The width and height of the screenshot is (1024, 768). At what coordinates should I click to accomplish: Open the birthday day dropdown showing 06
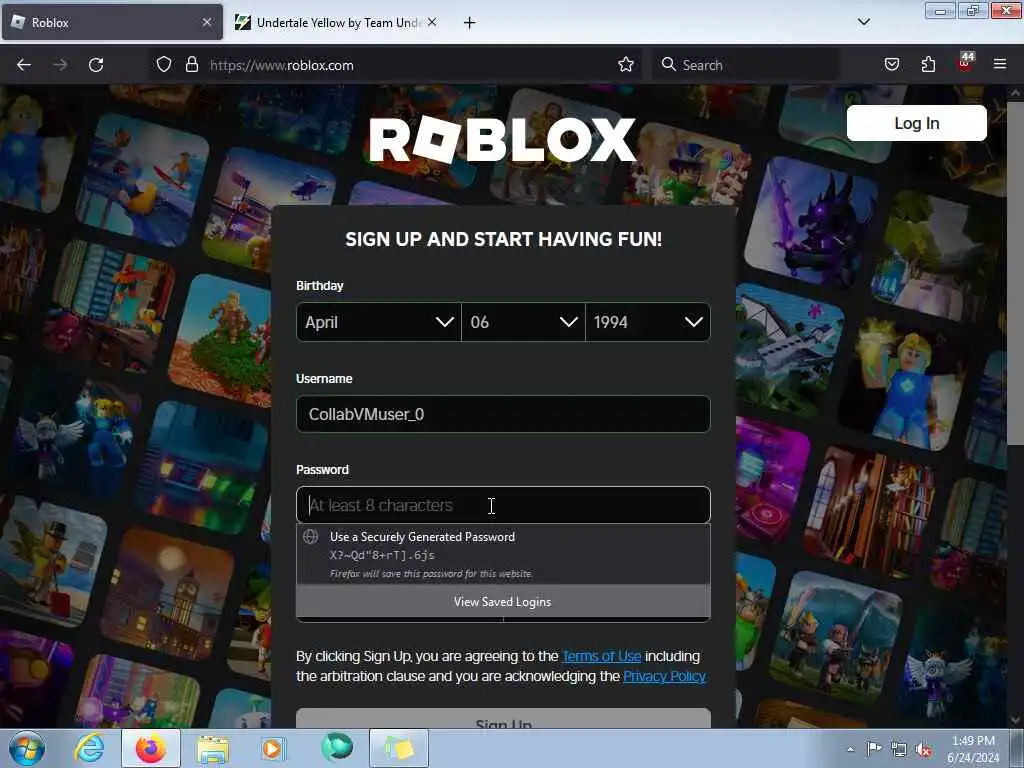point(523,322)
